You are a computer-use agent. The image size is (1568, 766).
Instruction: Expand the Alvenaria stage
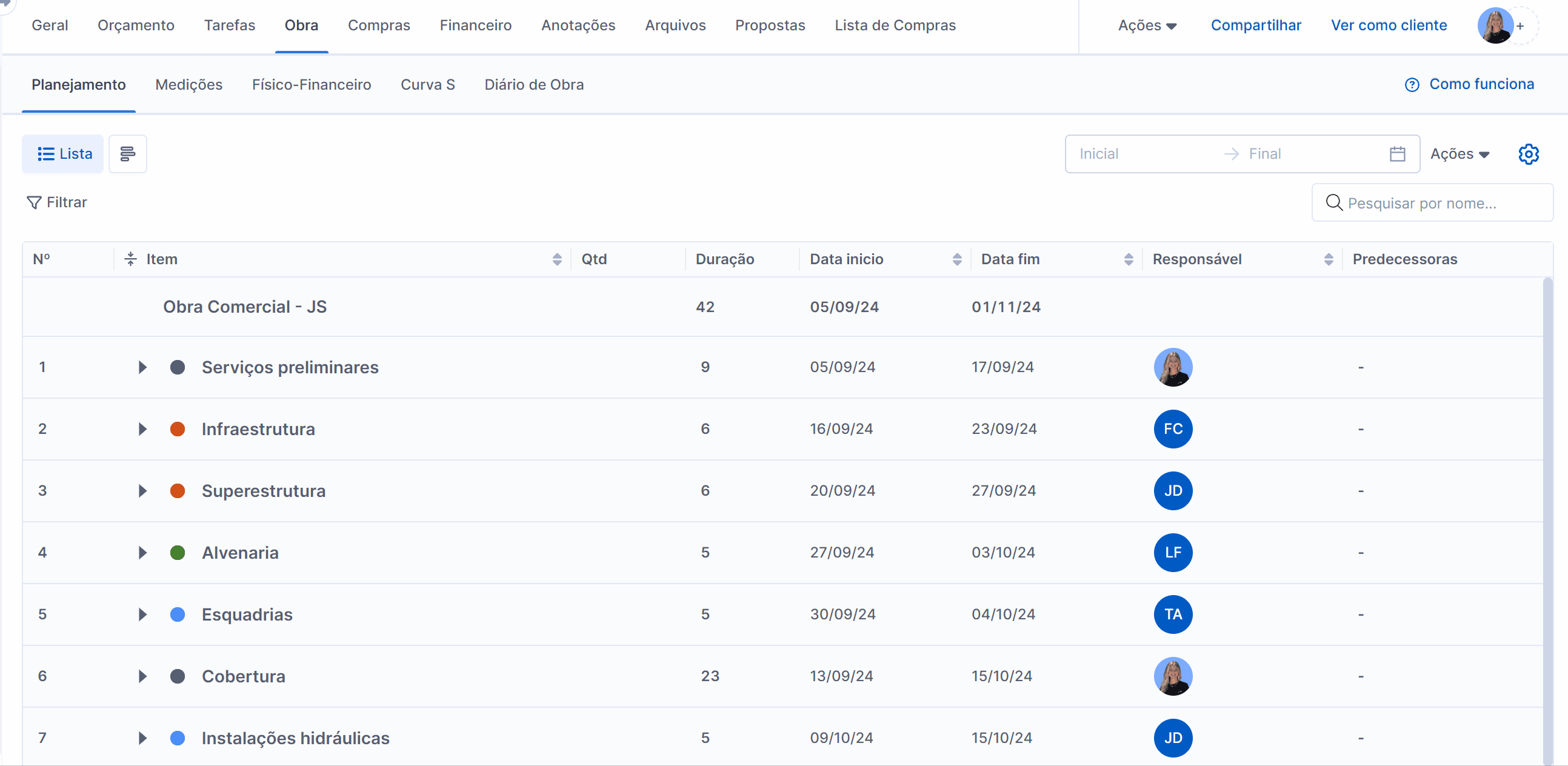[x=142, y=553]
